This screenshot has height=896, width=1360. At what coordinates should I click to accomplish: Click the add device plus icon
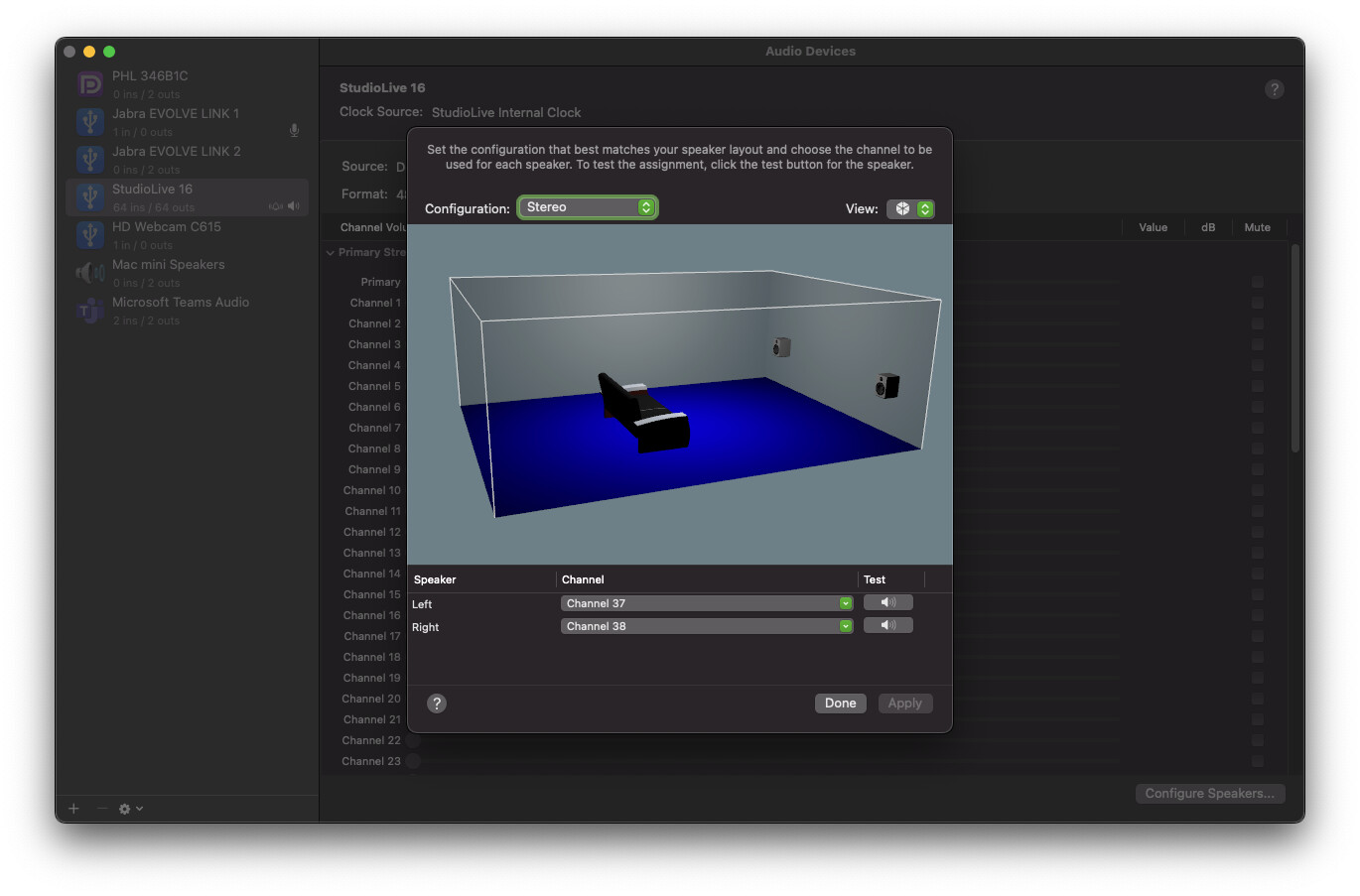pos(73,809)
